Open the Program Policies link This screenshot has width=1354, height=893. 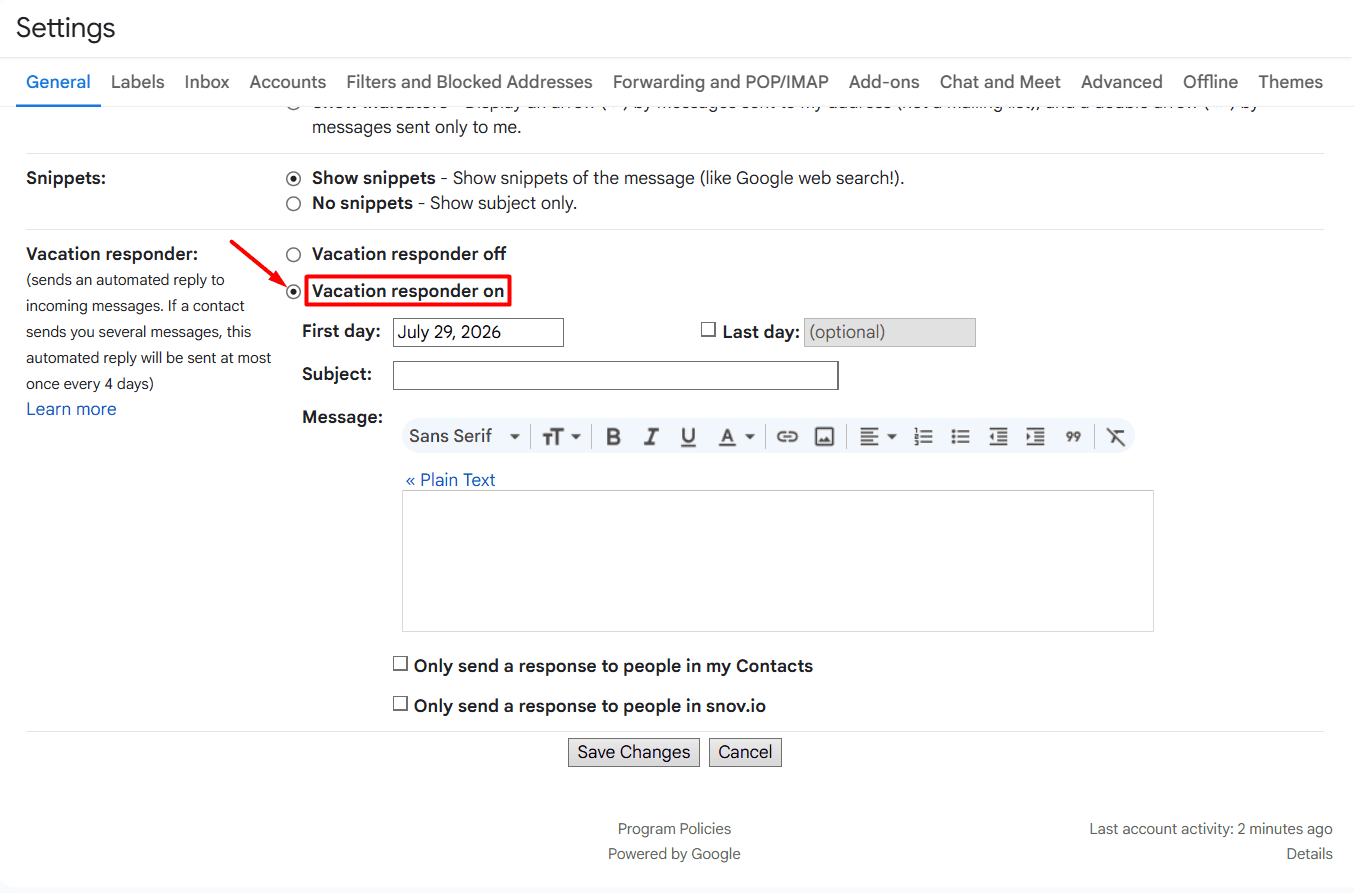pyautogui.click(x=674, y=829)
